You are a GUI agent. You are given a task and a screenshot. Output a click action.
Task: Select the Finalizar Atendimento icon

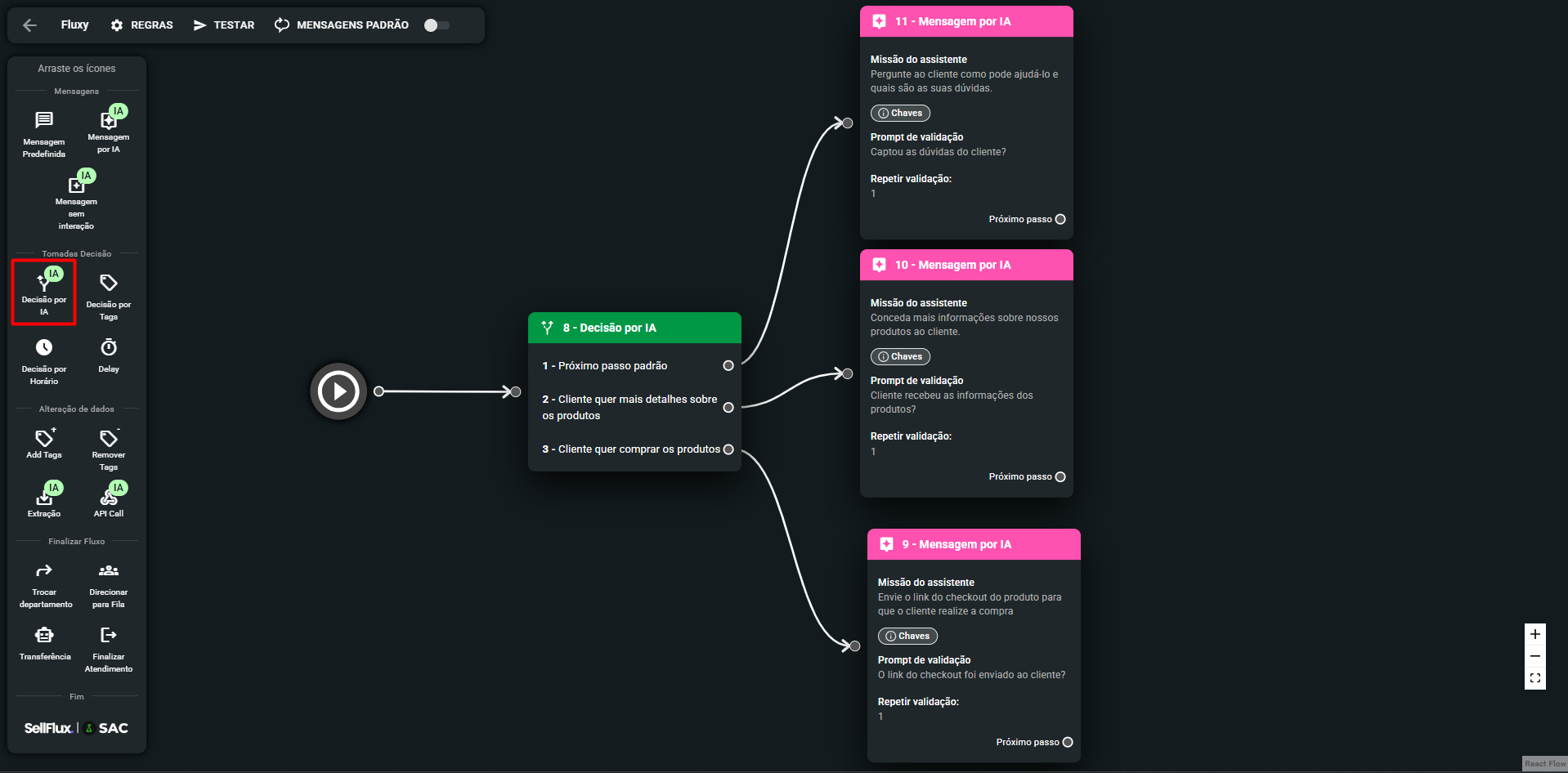click(x=108, y=636)
